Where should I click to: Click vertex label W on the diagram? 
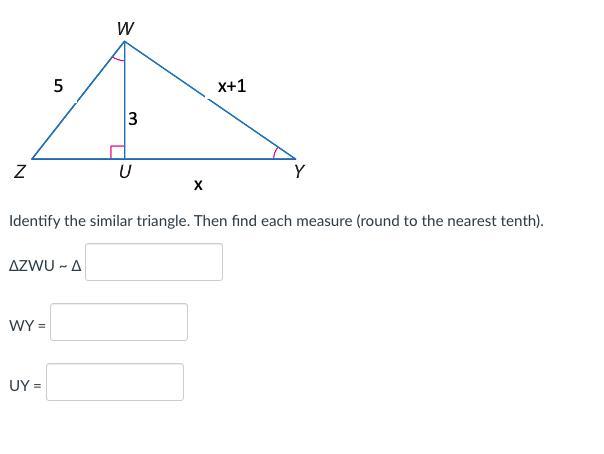click(x=126, y=28)
